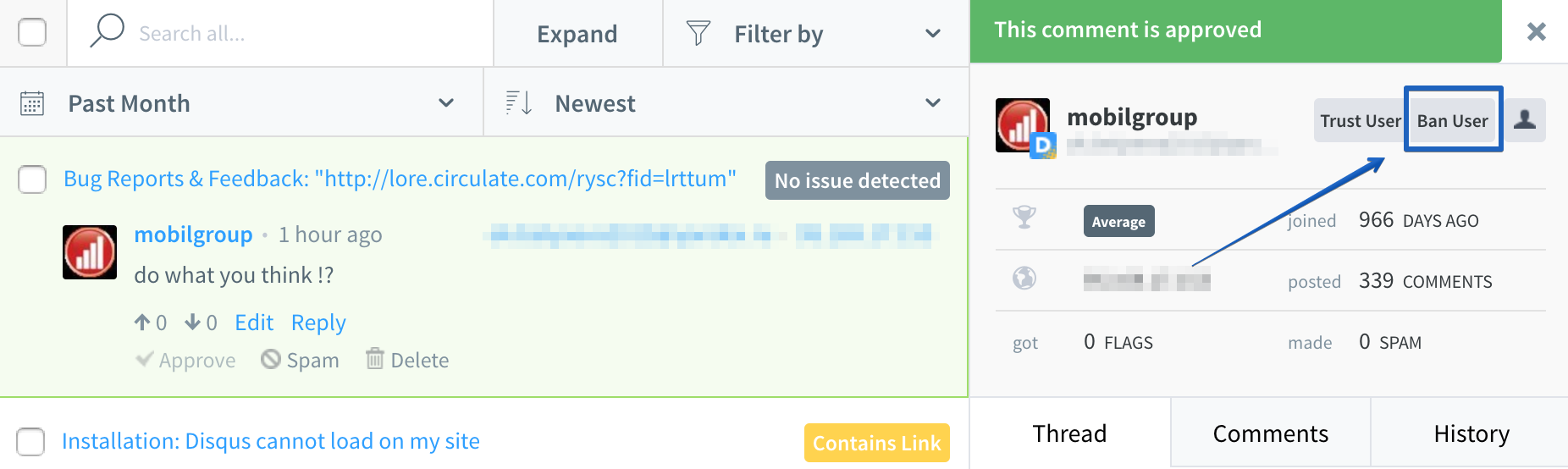Switch to the Comments tab

click(1271, 433)
